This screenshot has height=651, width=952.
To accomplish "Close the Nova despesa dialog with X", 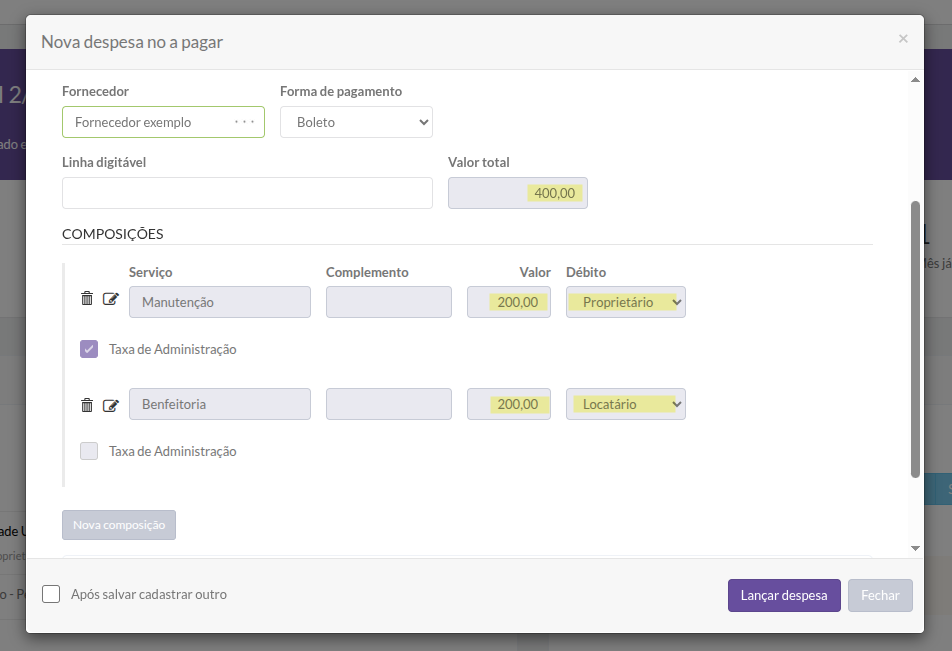I will [x=903, y=39].
